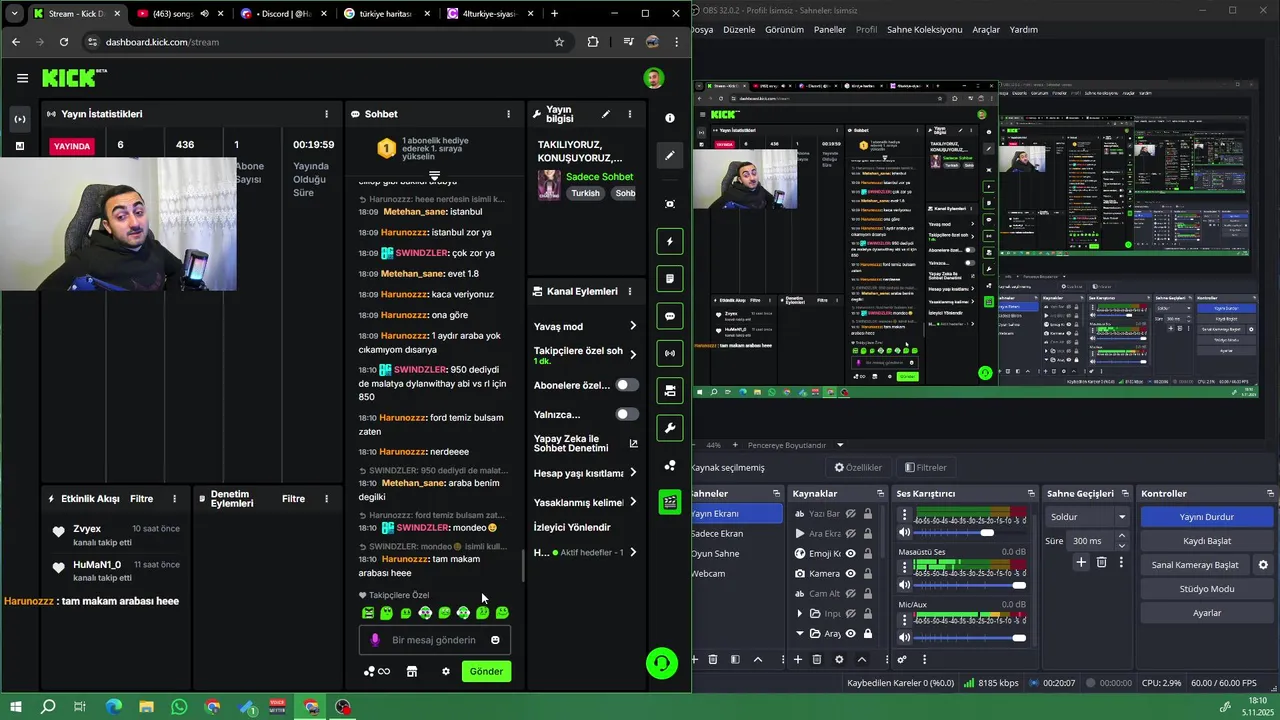Click Kaydı Başlat in OBS
Screen dimensions: 1280x720
1206,541
